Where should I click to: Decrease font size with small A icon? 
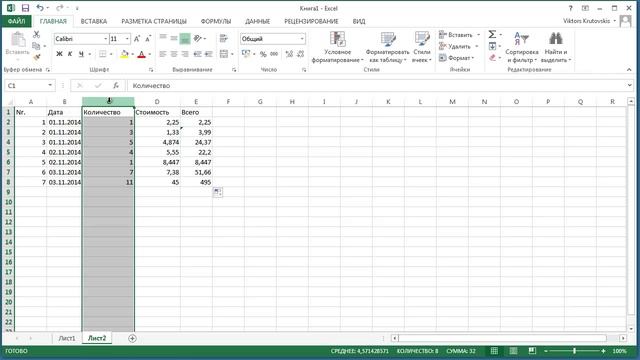pyautogui.click(x=148, y=39)
